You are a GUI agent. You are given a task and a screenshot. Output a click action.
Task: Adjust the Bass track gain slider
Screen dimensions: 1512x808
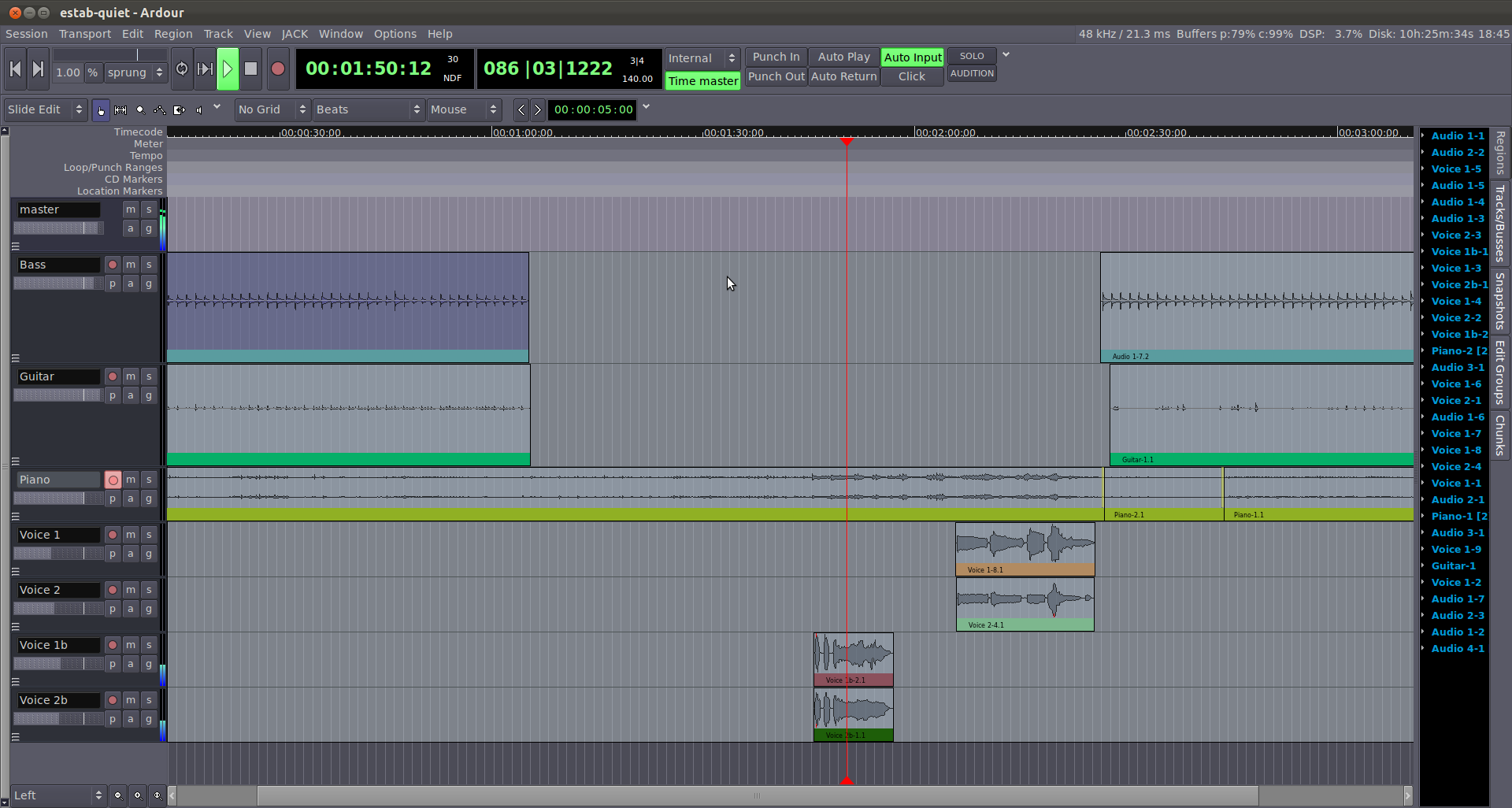58,284
